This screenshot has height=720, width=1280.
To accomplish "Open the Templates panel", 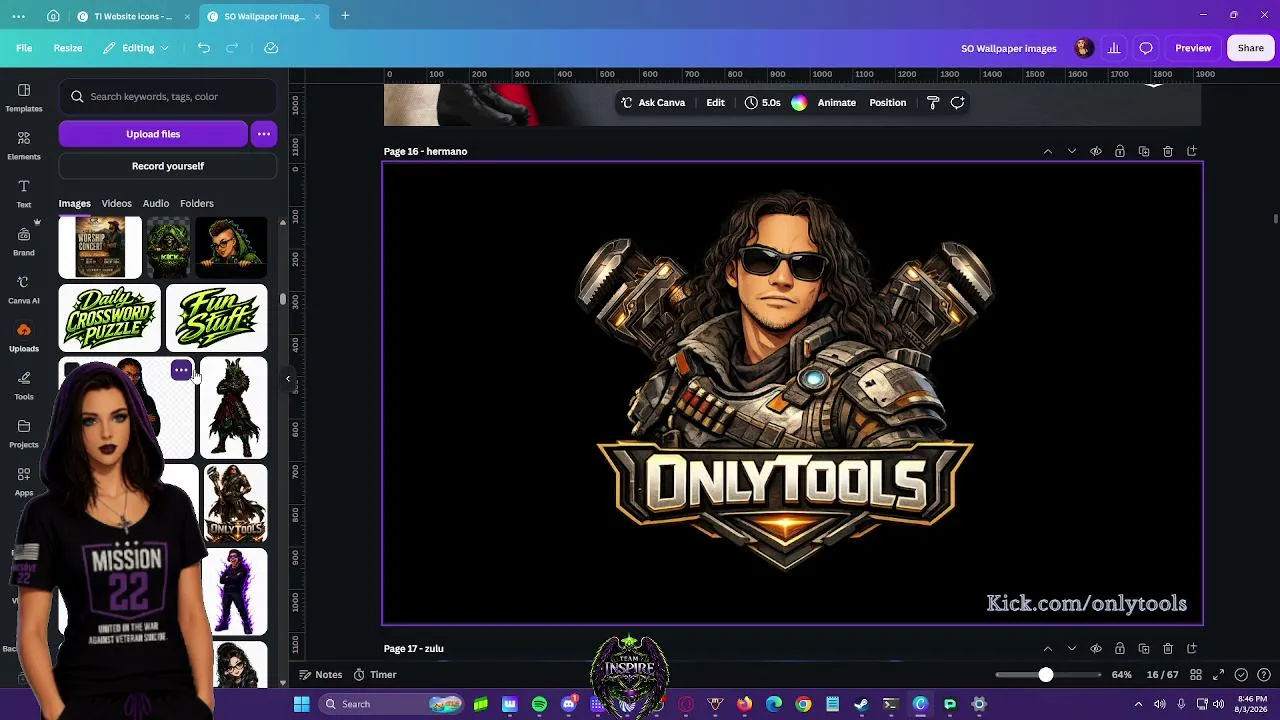I will pos(24,97).
